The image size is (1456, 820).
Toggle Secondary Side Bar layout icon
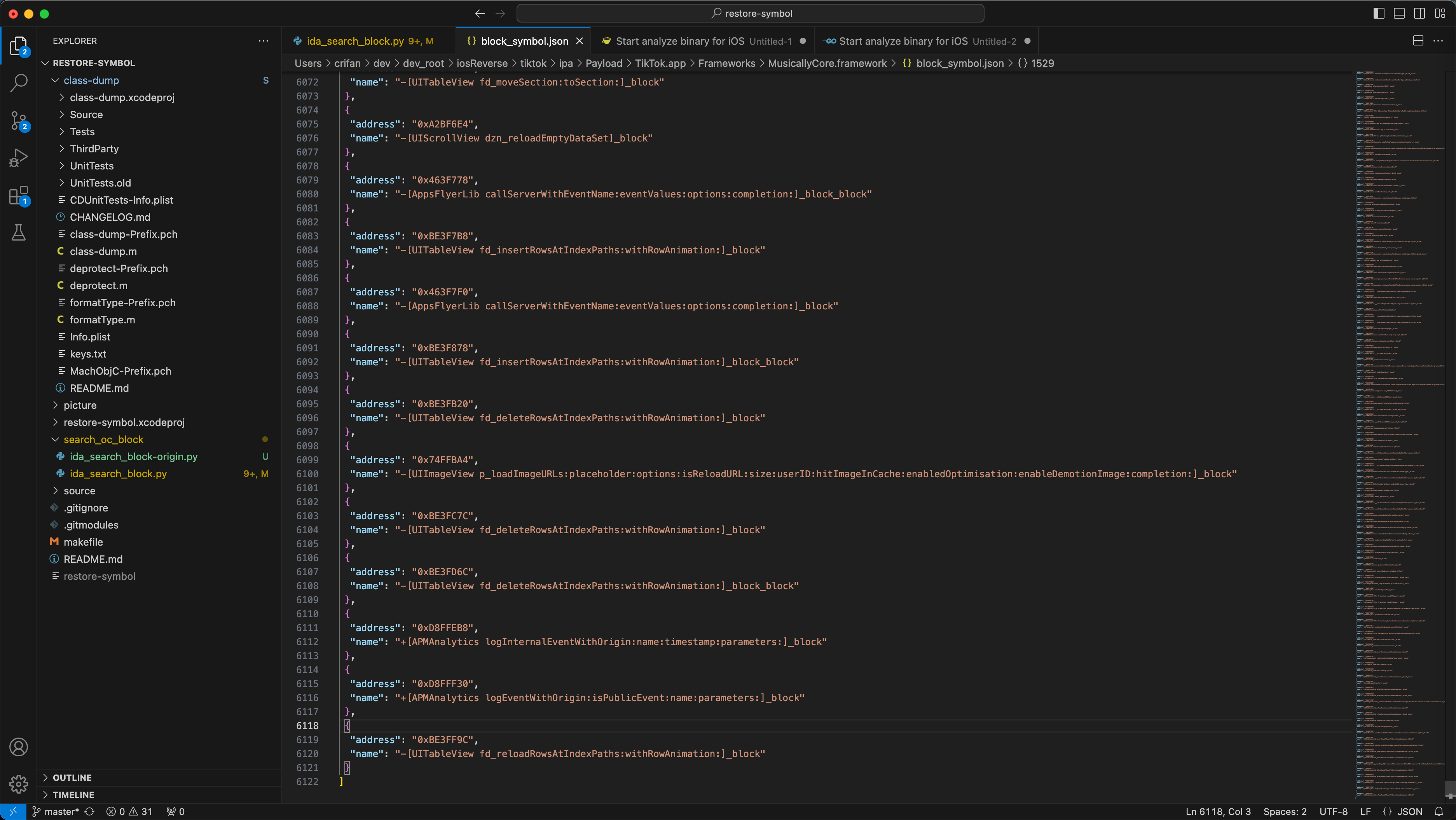(x=1420, y=14)
